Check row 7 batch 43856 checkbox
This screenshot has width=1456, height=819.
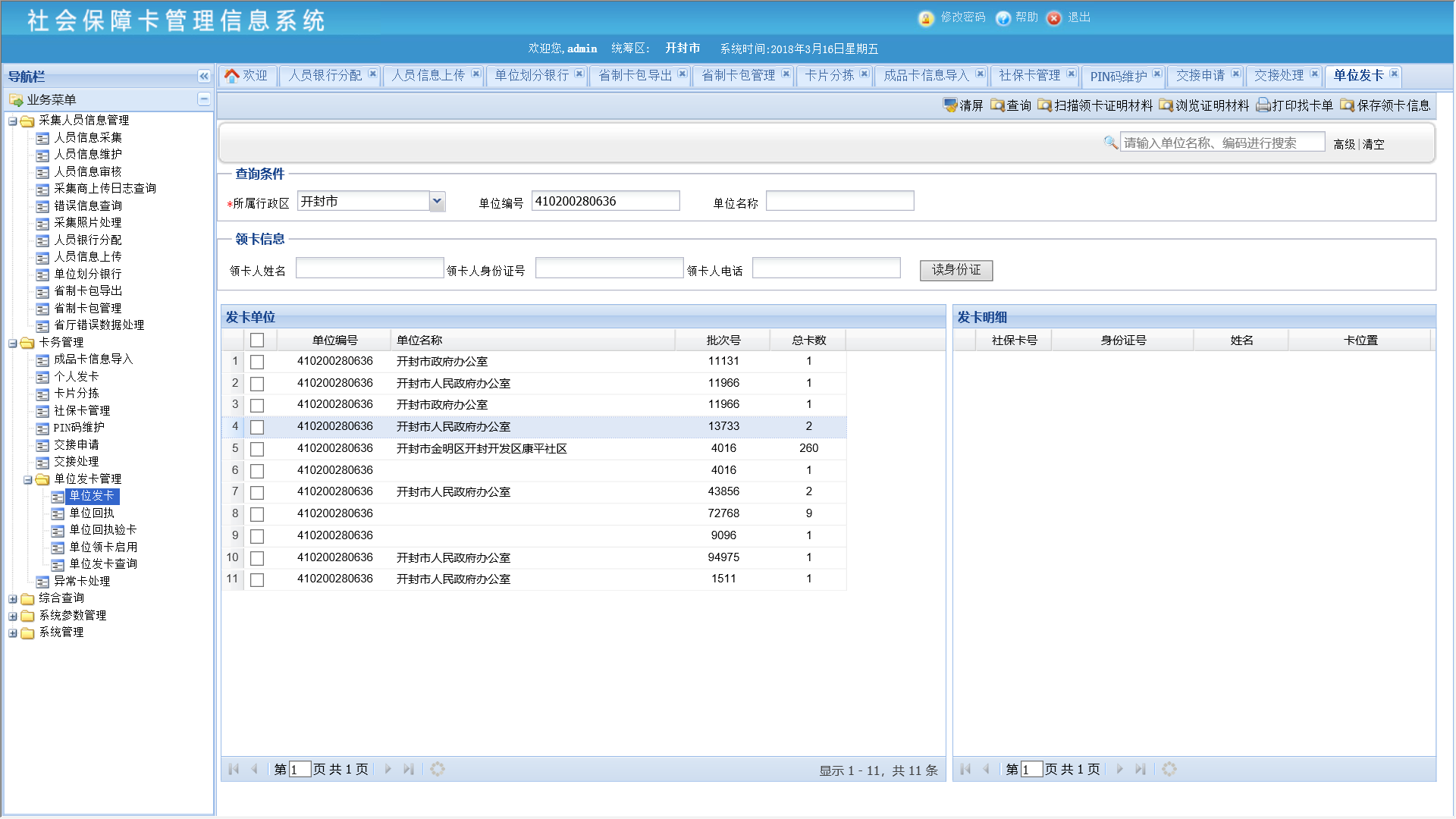(x=257, y=493)
